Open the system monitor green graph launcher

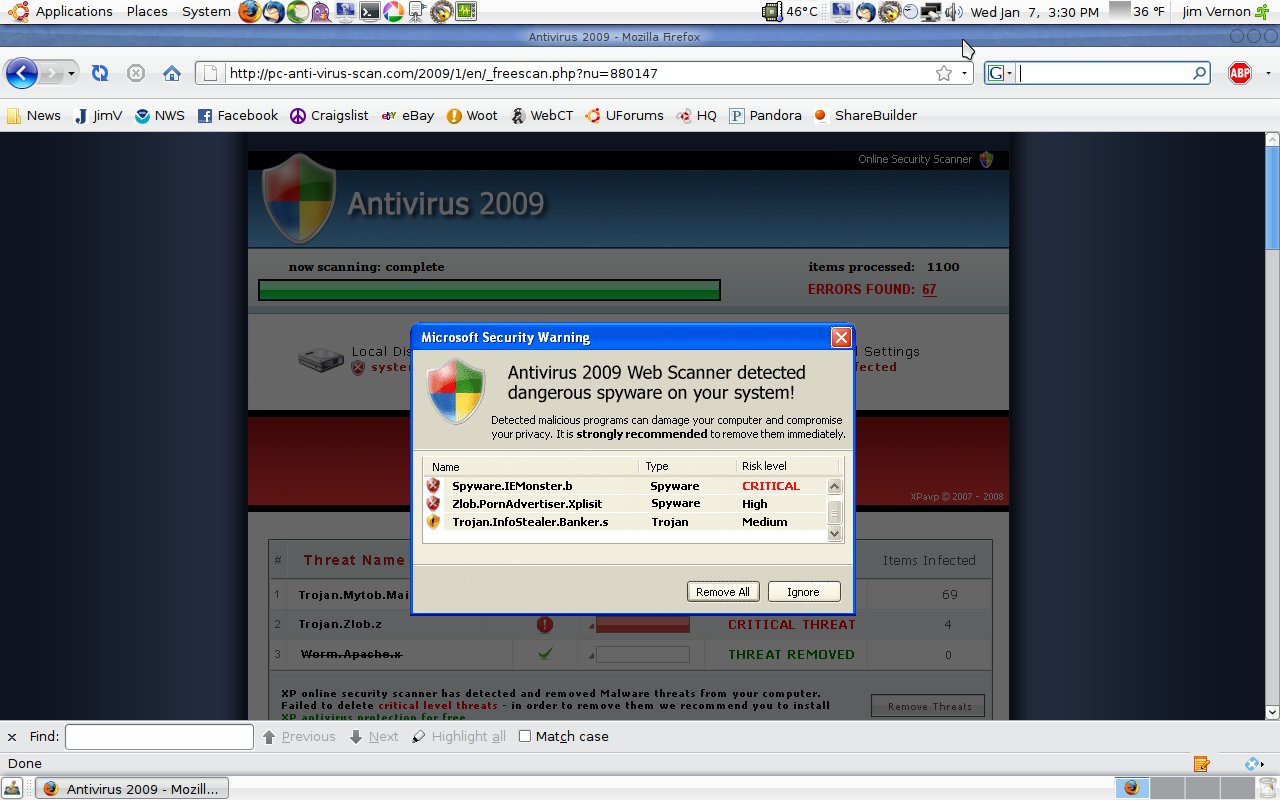pos(466,12)
